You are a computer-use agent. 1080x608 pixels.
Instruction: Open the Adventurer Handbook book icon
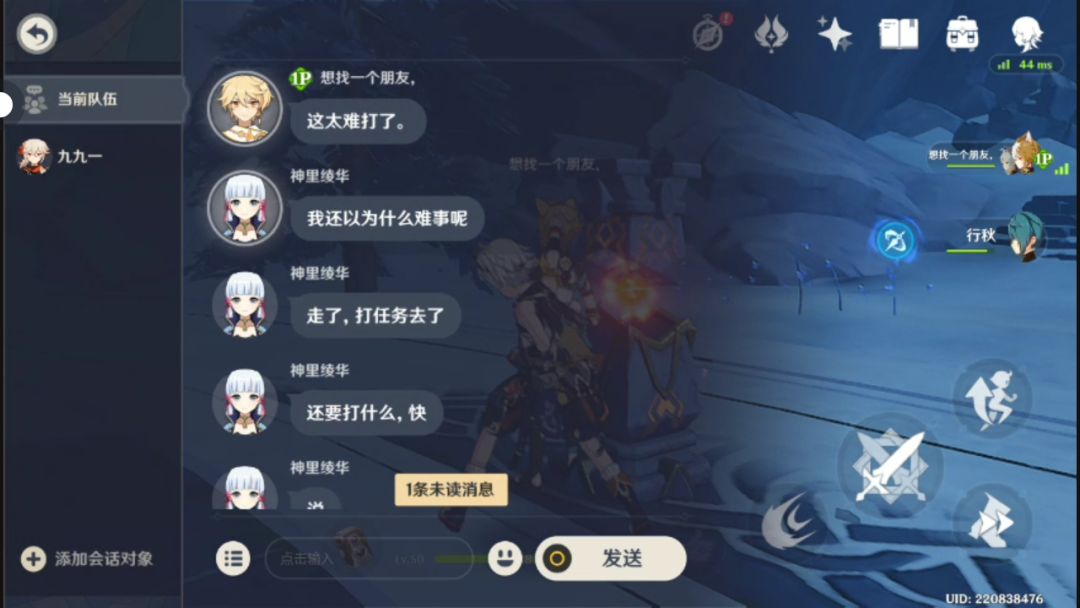(x=898, y=34)
